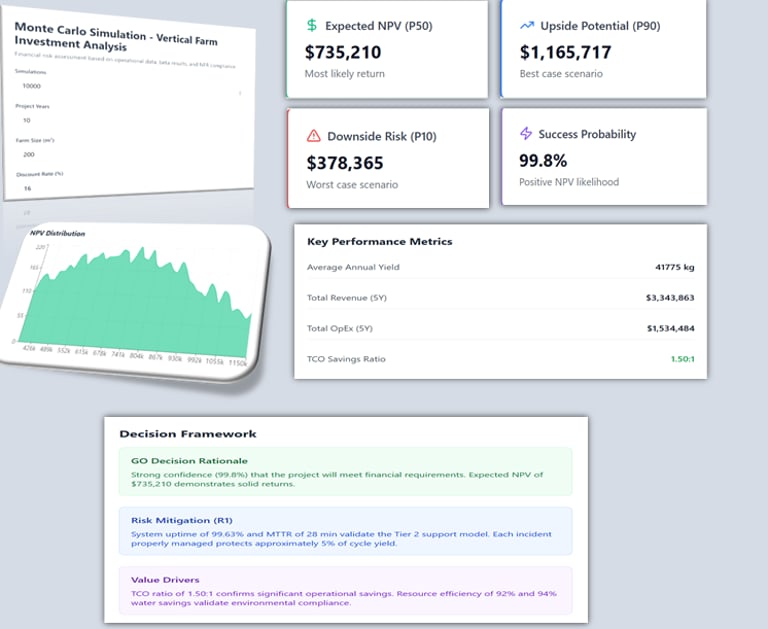This screenshot has height=629, width=768.
Task: Select the Average Annual Yield row
Action: click(x=501, y=267)
